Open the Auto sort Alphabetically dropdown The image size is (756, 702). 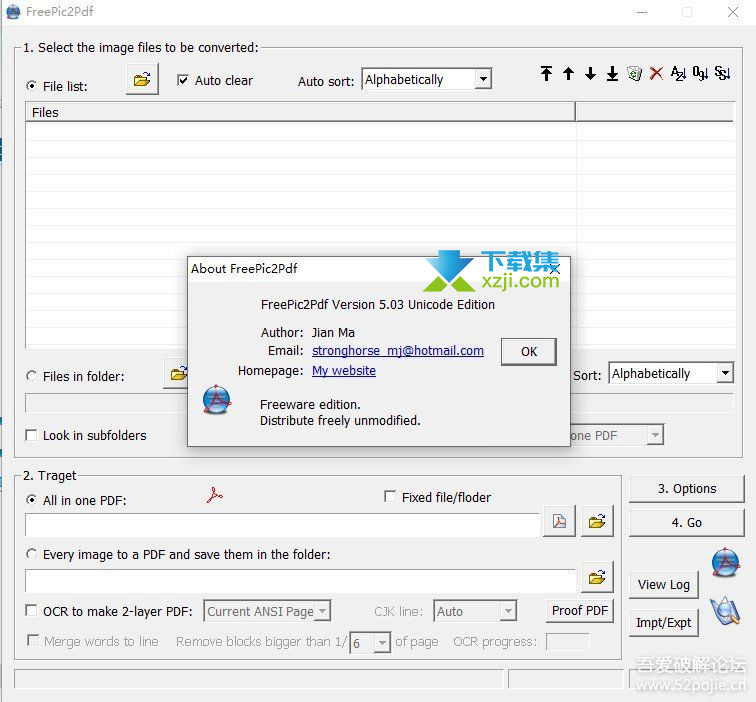483,79
